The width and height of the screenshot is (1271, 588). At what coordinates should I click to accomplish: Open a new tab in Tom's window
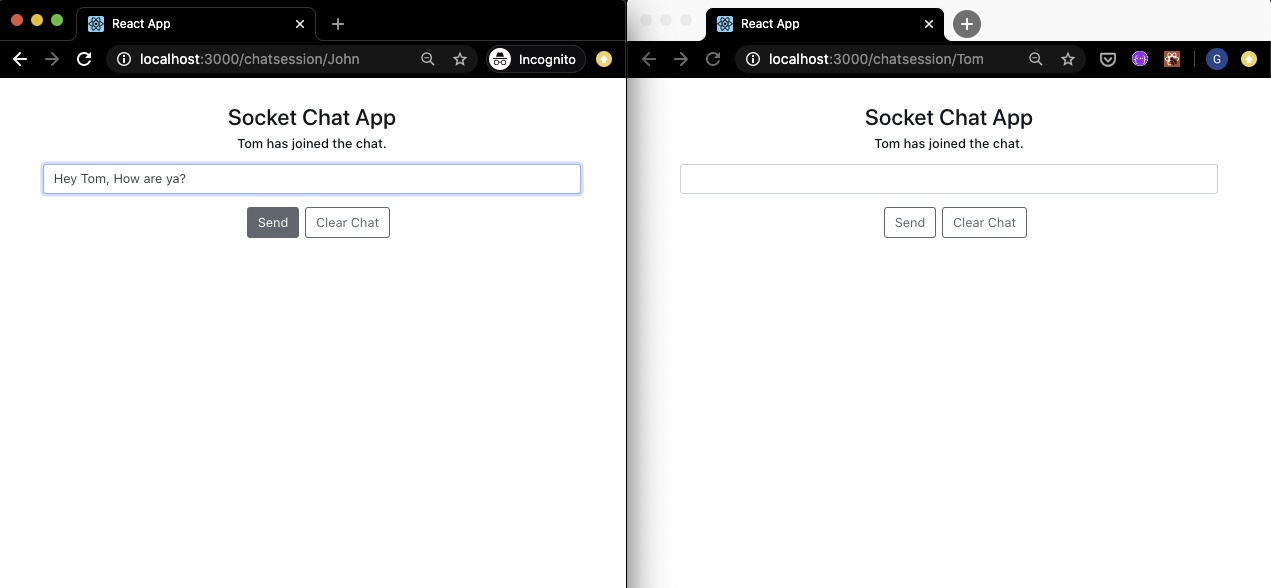(966, 24)
